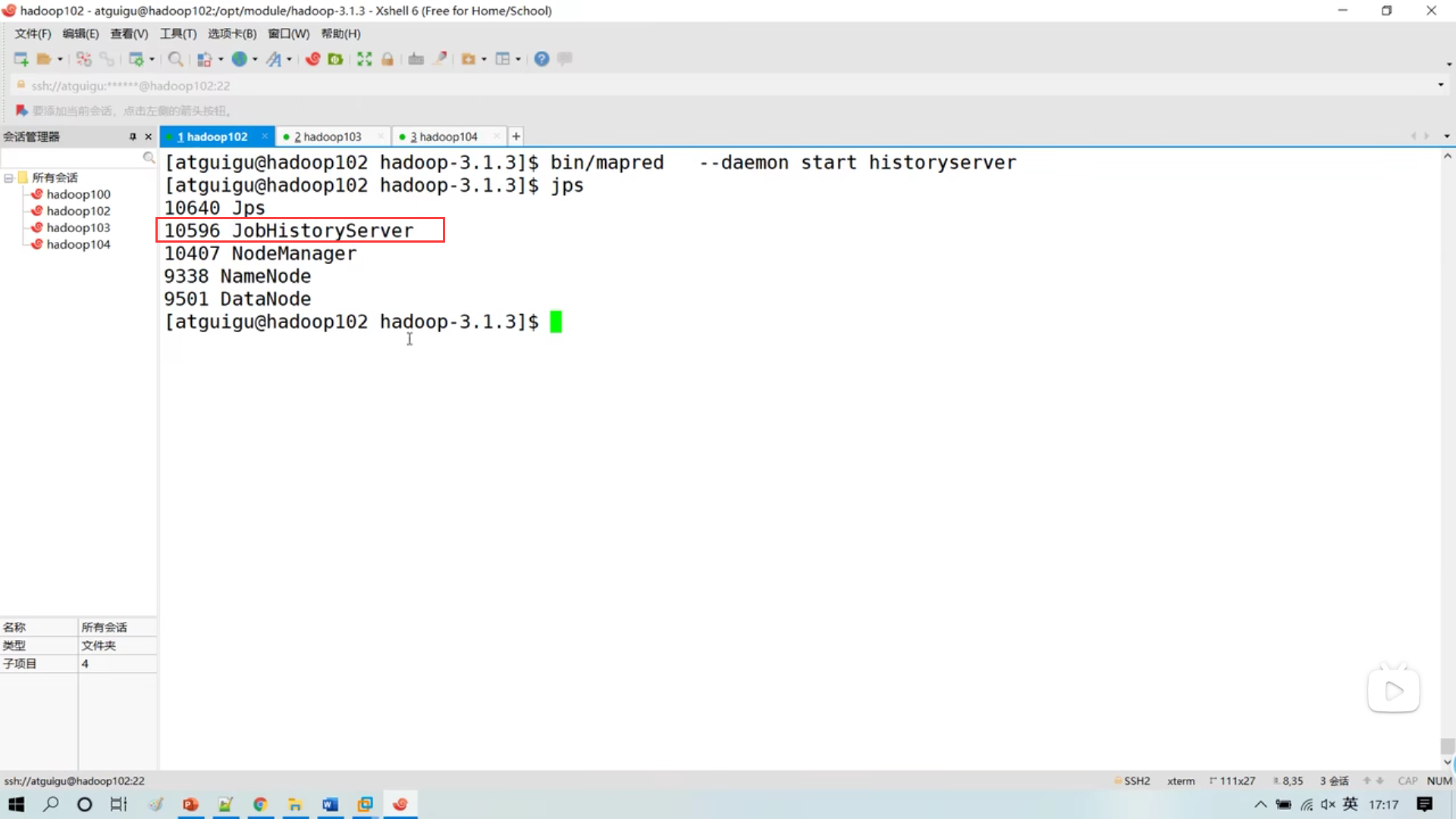Click the chat bubble feedback icon

pyautogui.click(x=565, y=59)
